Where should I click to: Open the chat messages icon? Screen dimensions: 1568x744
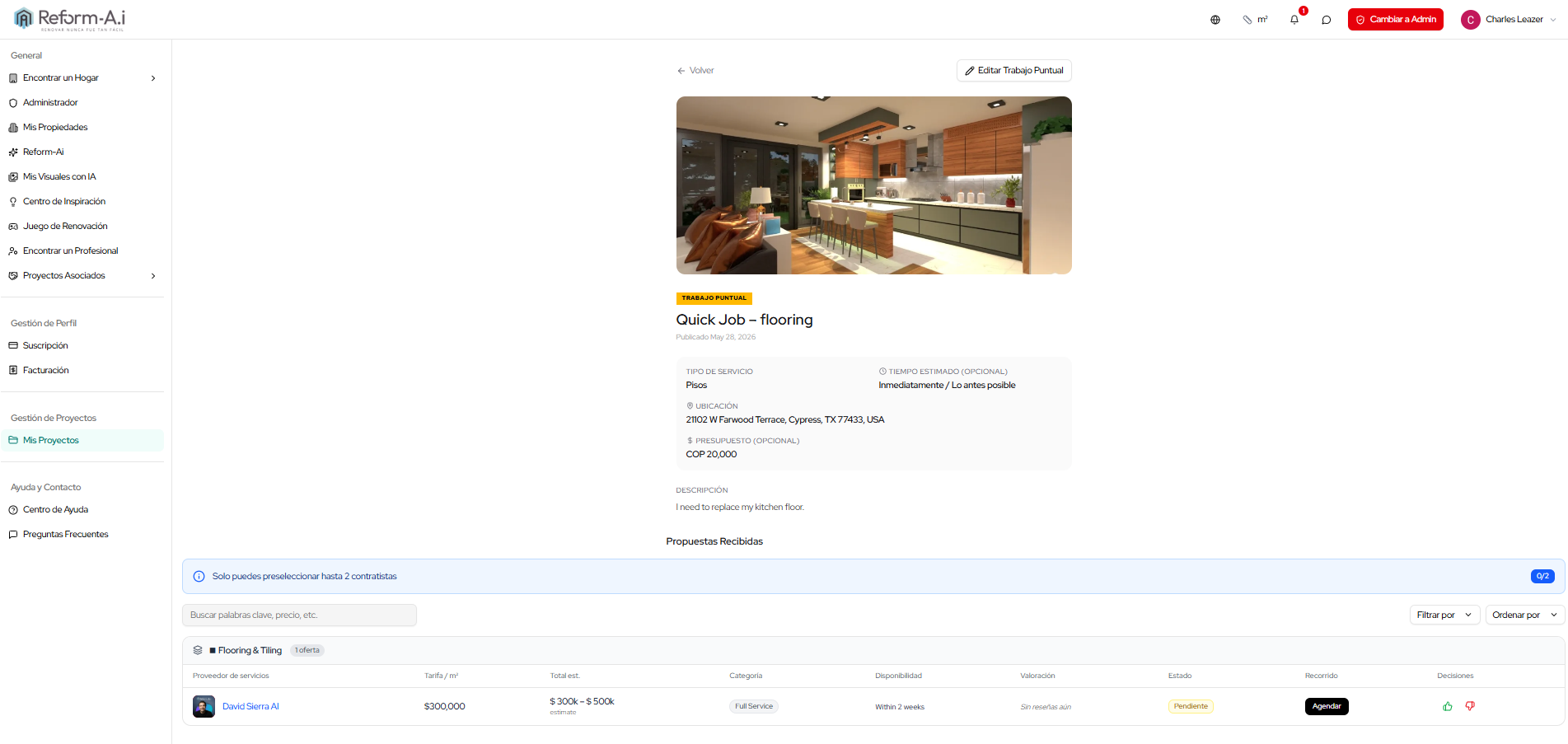[x=1327, y=20]
